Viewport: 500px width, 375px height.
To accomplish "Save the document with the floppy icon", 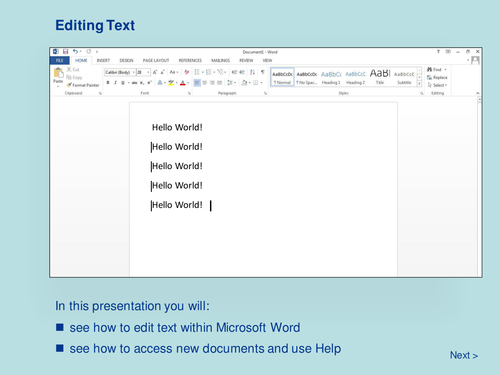I will [x=65, y=52].
